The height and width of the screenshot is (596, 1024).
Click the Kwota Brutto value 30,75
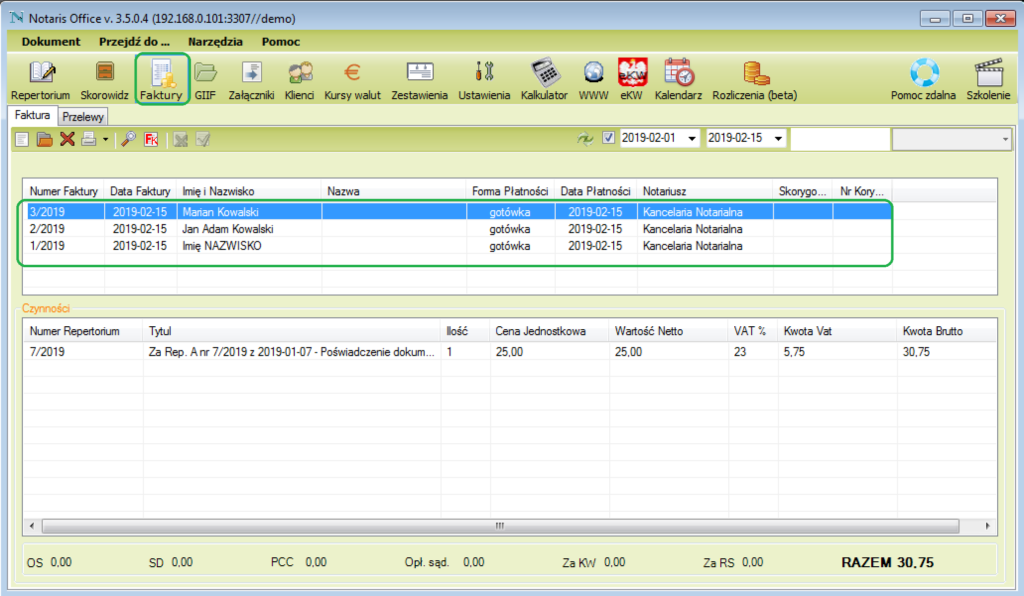(916, 352)
